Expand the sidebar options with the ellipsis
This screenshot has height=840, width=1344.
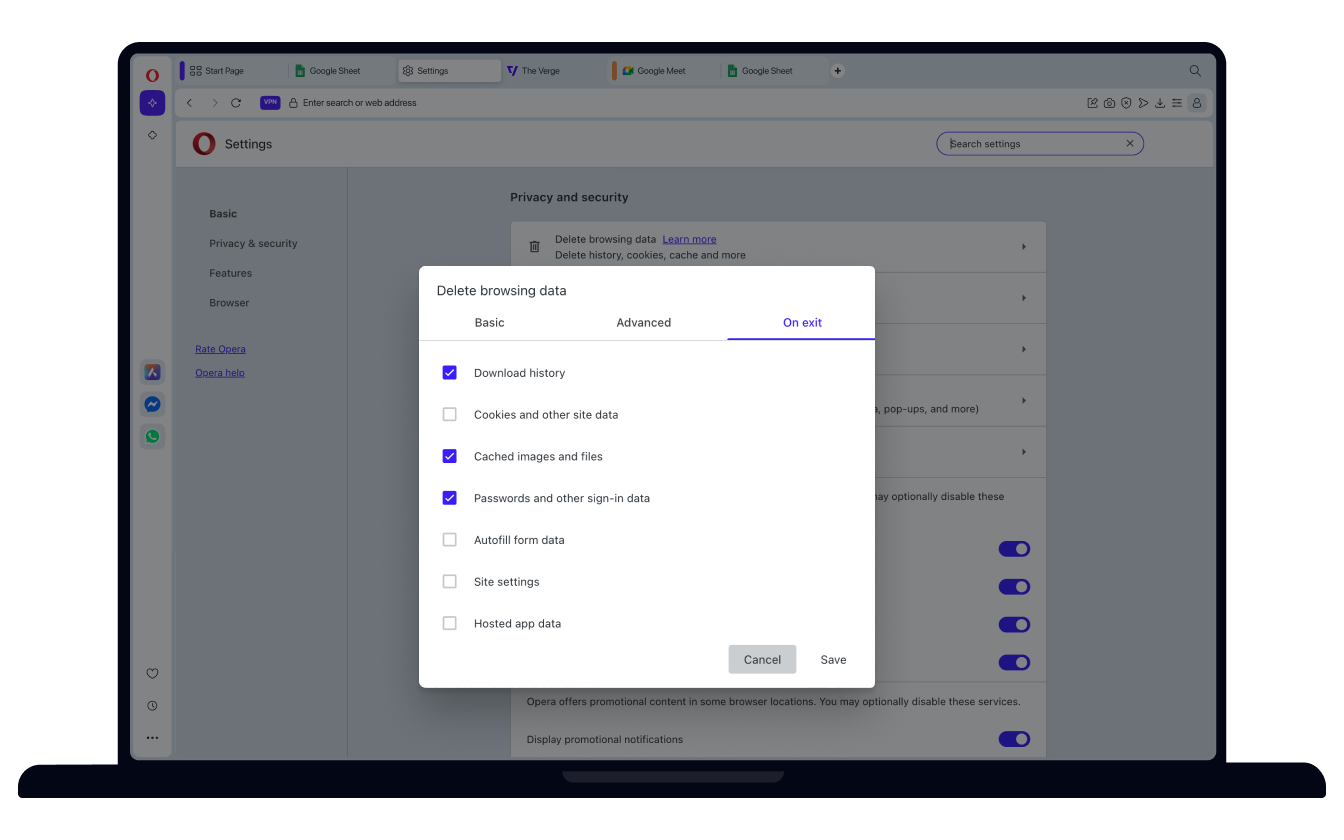152,737
